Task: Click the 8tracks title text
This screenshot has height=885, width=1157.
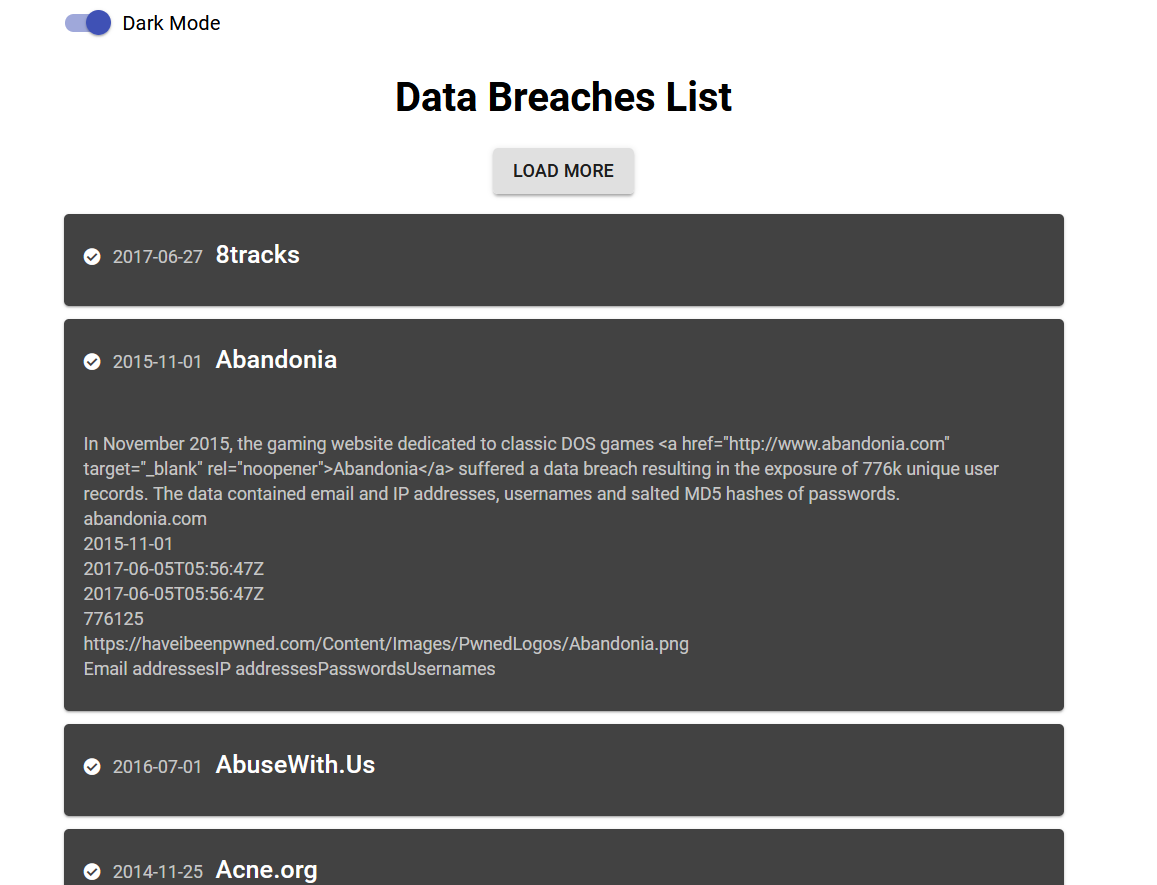Action: click(x=257, y=254)
